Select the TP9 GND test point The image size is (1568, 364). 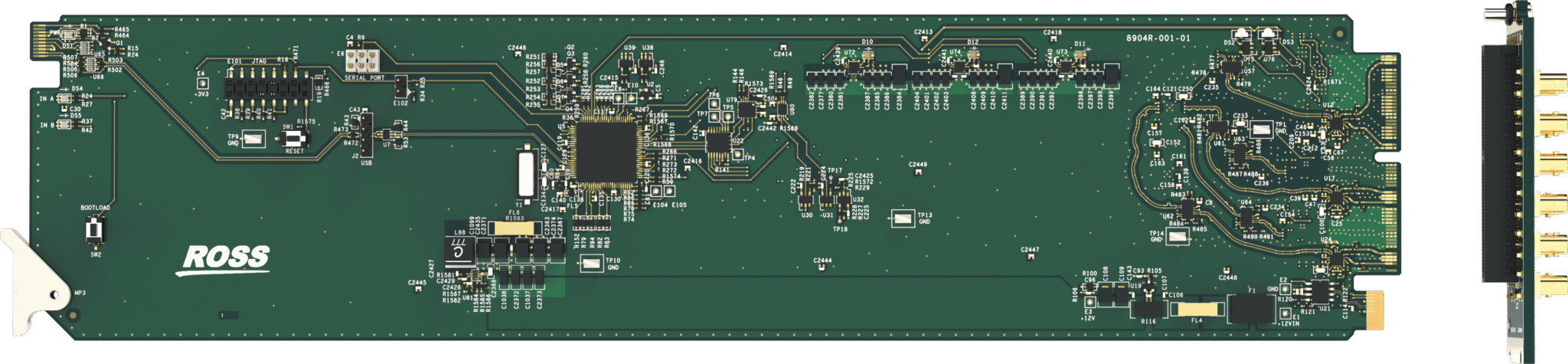coord(252,139)
